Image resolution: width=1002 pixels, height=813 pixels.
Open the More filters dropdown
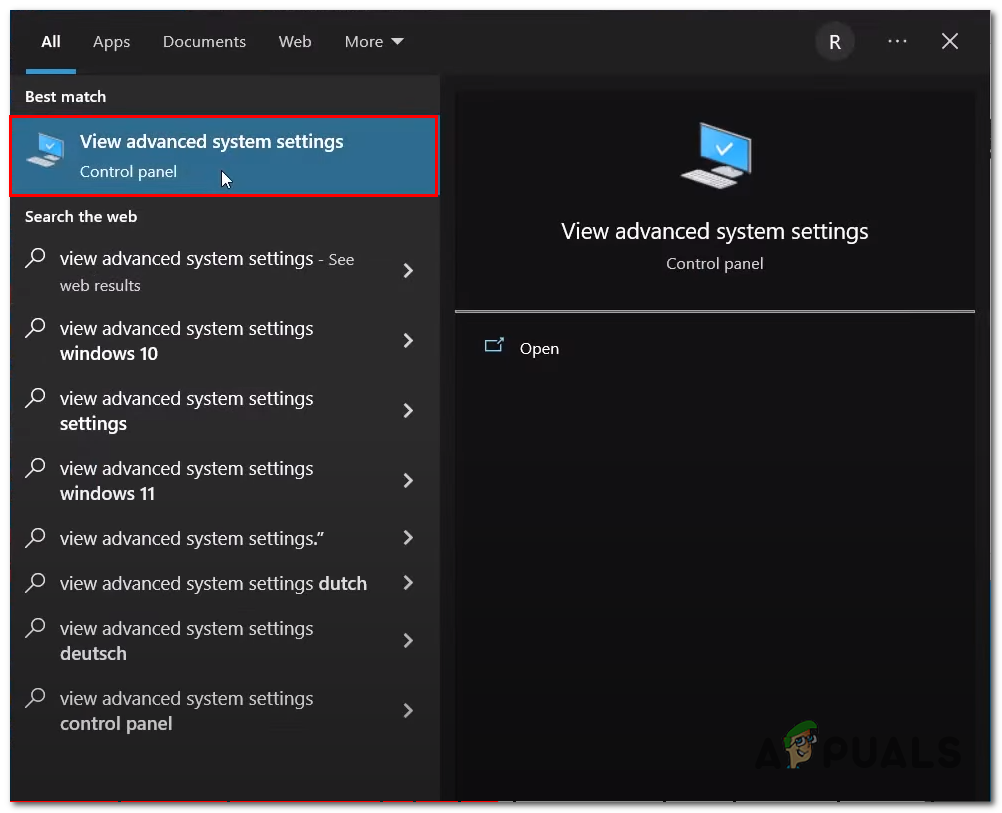click(x=374, y=41)
